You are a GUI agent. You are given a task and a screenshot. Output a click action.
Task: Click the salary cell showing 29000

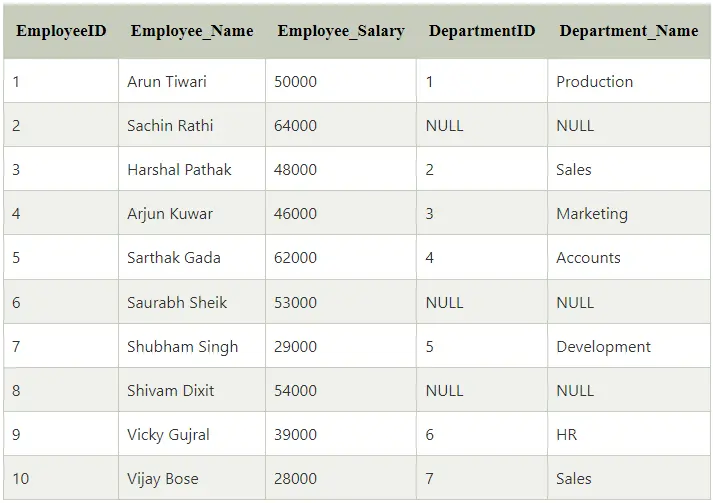click(x=341, y=346)
